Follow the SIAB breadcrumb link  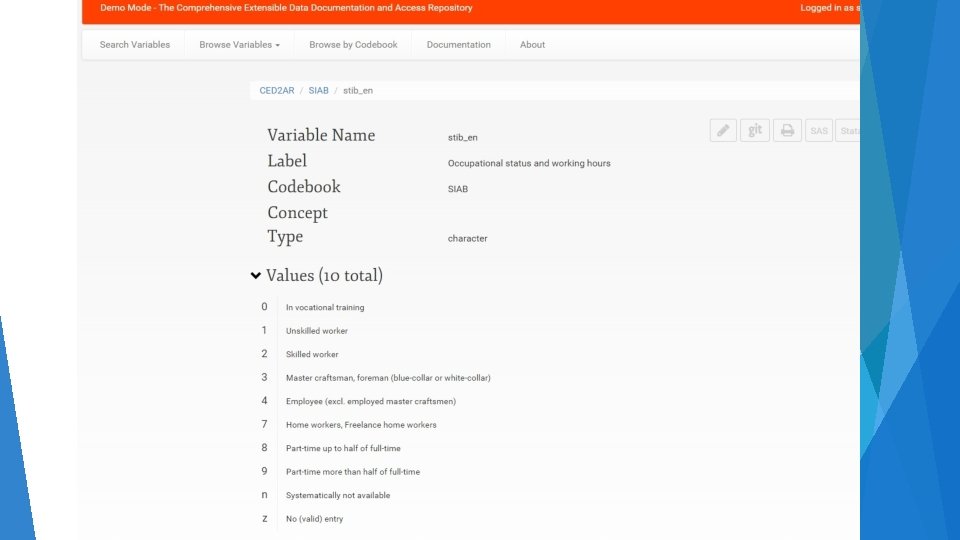(x=318, y=91)
